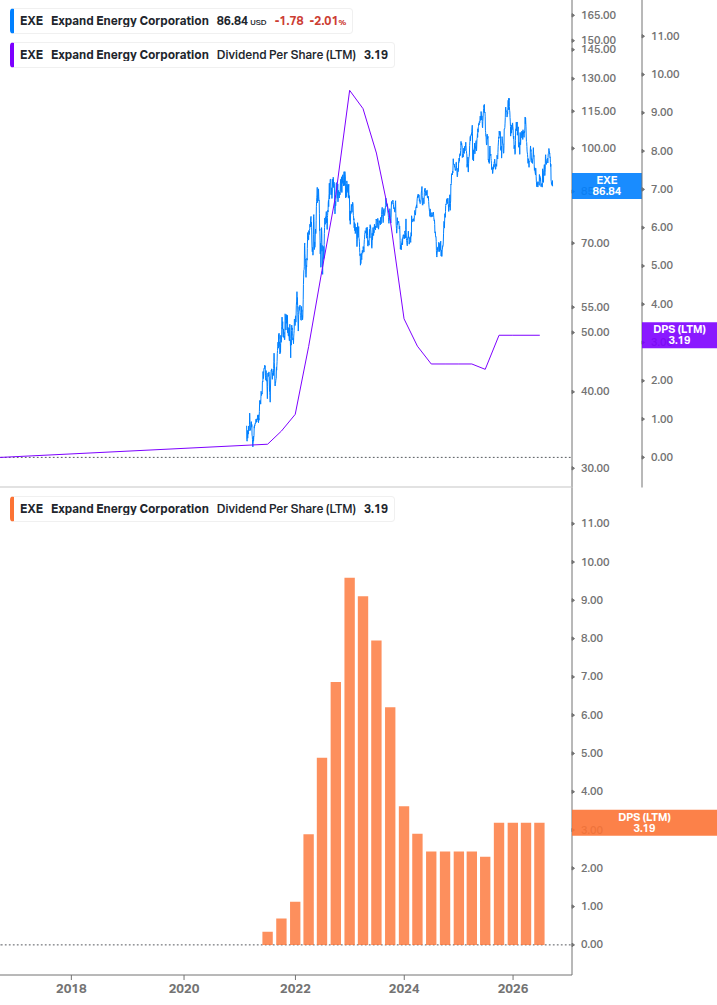Select the purple Dividend Per Share legend
The width and height of the screenshot is (717, 1005).
(202, 55)
